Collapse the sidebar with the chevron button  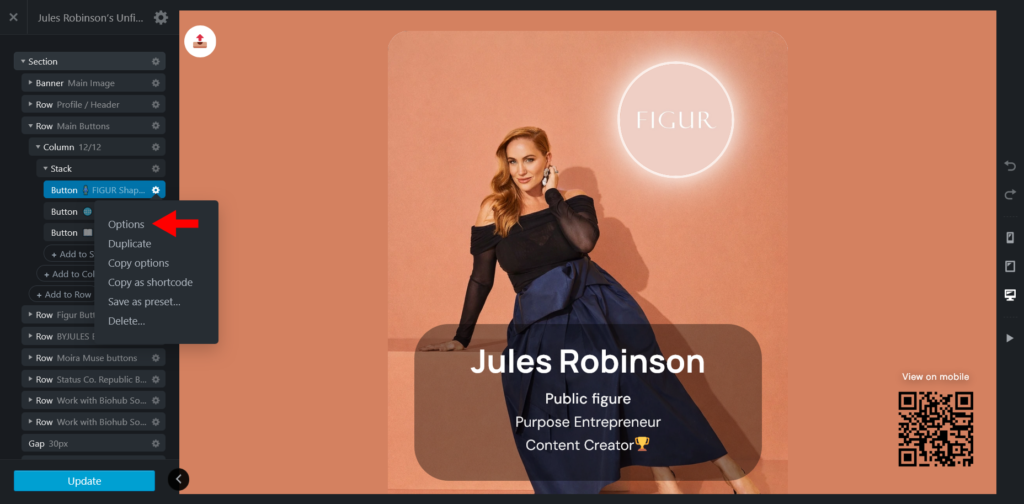tap(178, 479)
